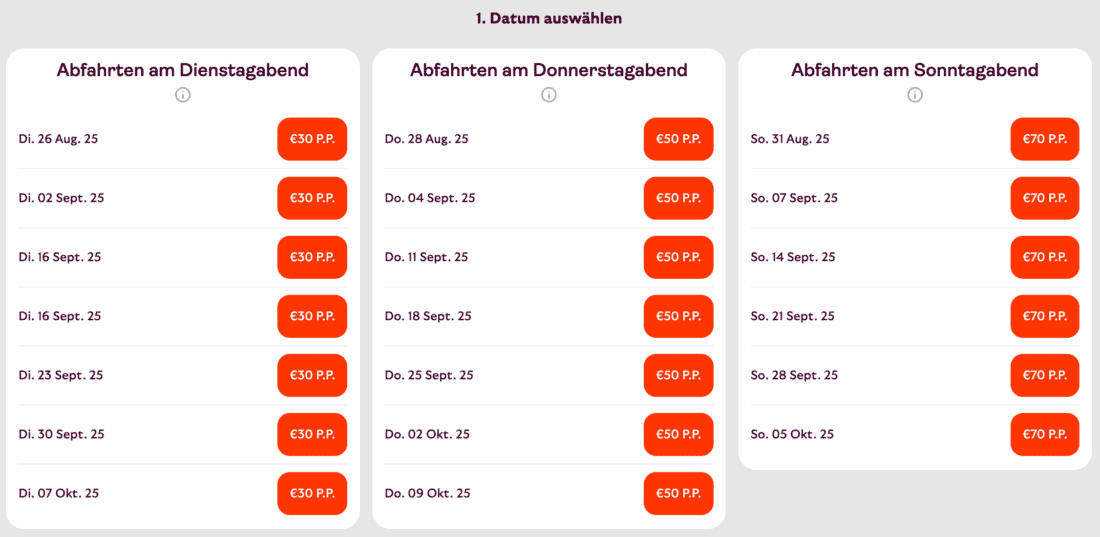Screen dimensions: 1100x537
Task: Pick €30 departure on Di. 23 Sept. 25
Action: point(312,375)
